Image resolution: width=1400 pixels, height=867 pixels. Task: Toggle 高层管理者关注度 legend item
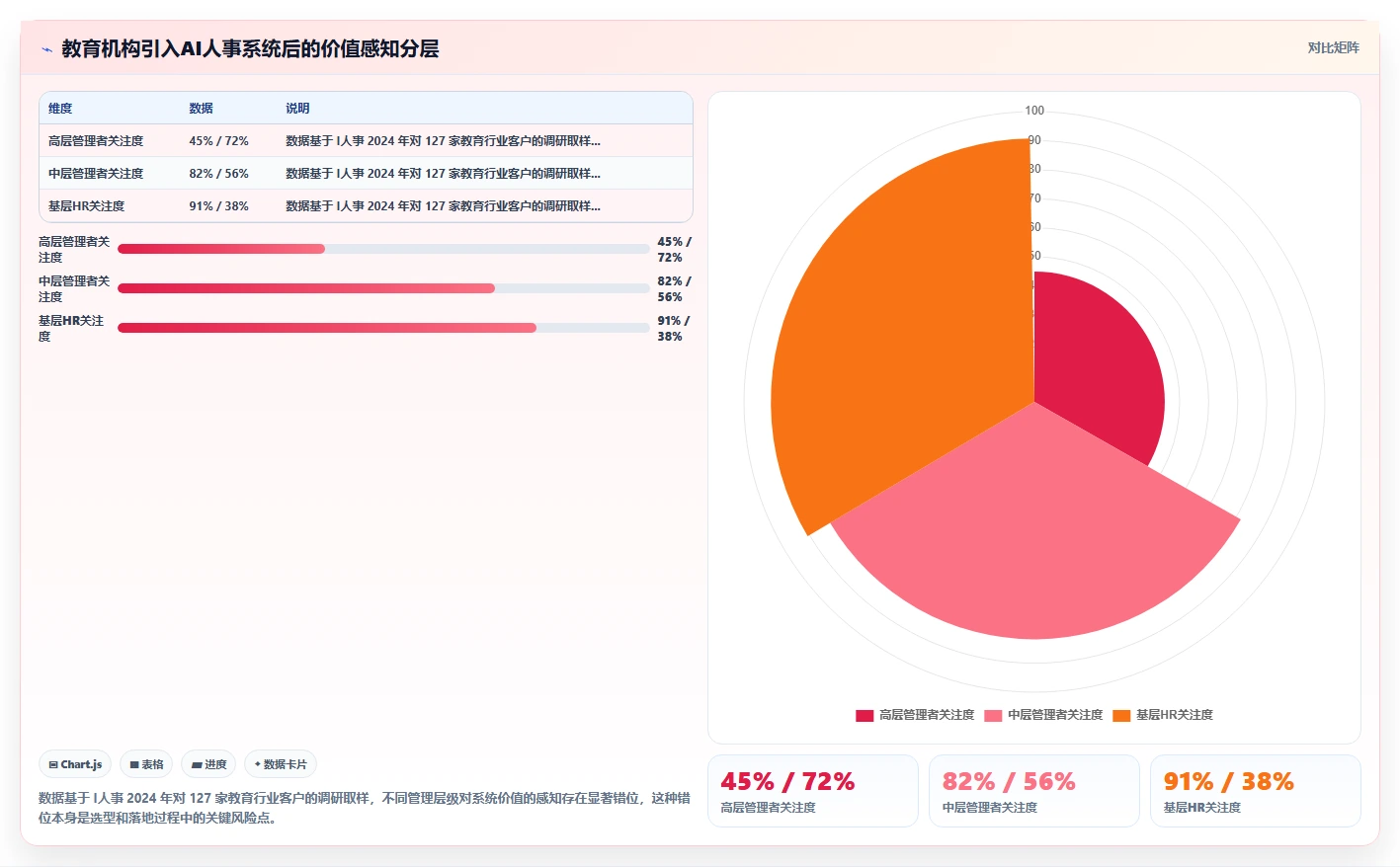[915, 715]
